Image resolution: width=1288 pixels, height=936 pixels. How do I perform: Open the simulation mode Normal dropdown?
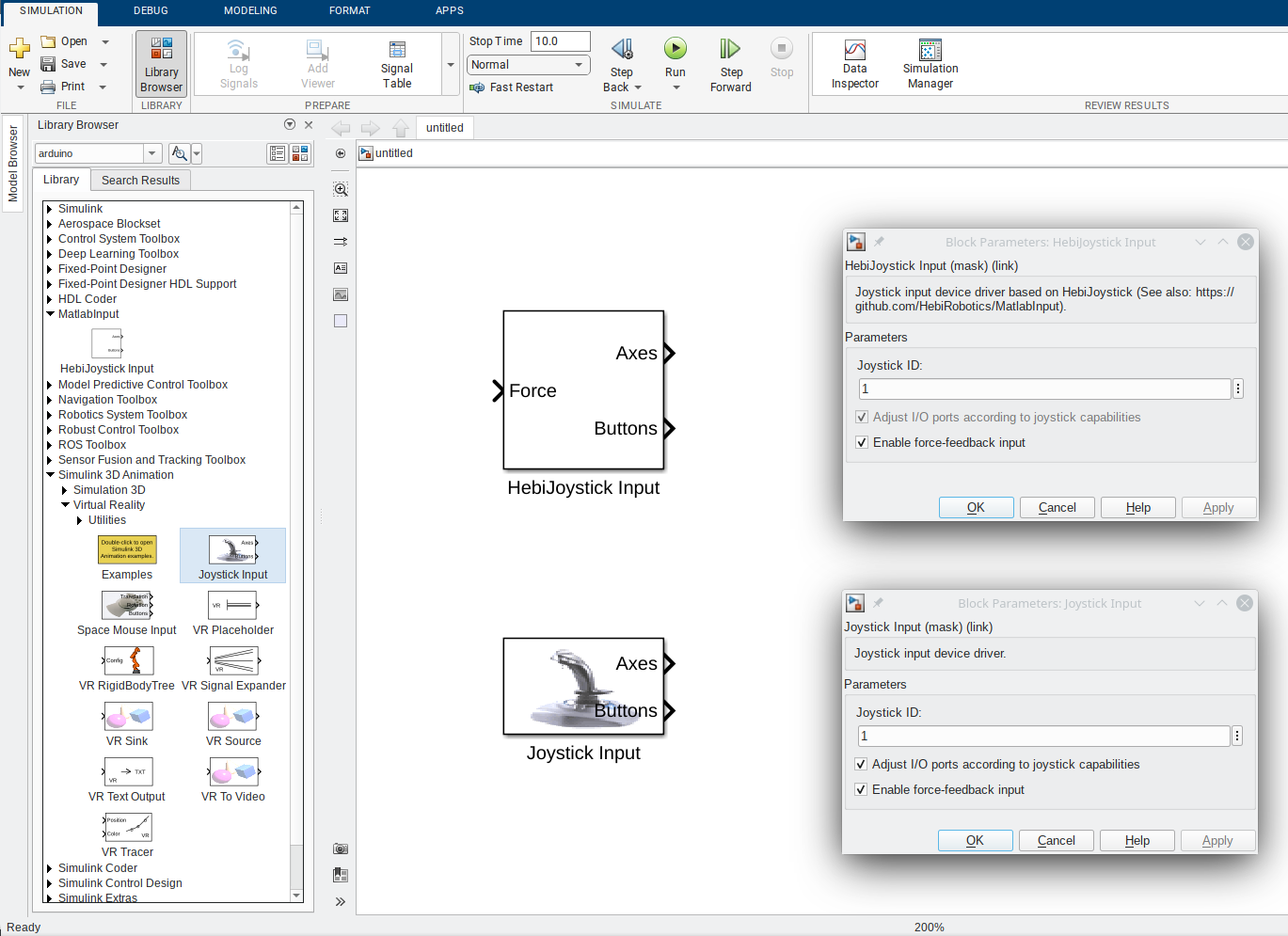pyautogui.click(x=529, y=65)
